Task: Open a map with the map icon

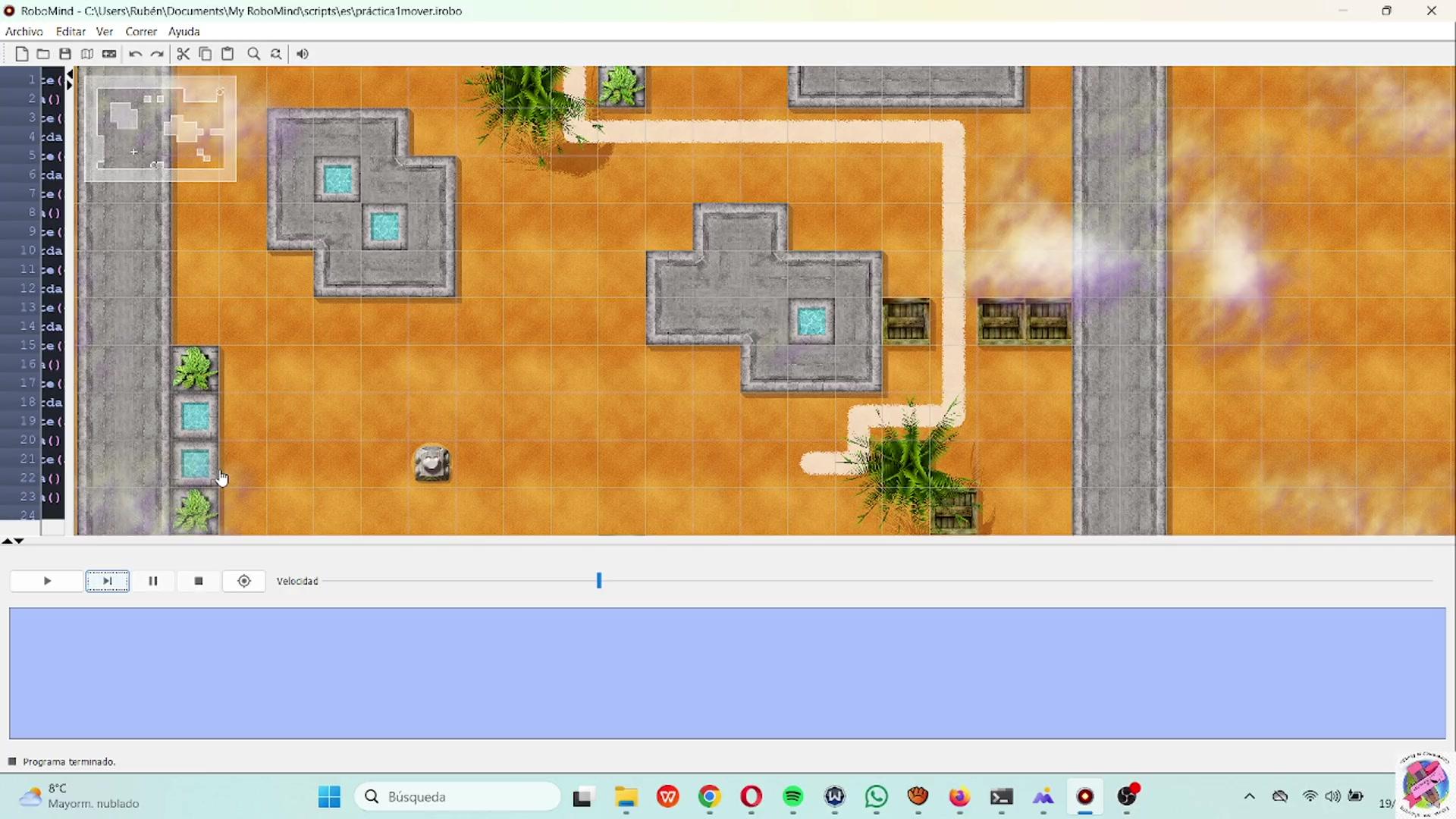Action: point(87,54)
